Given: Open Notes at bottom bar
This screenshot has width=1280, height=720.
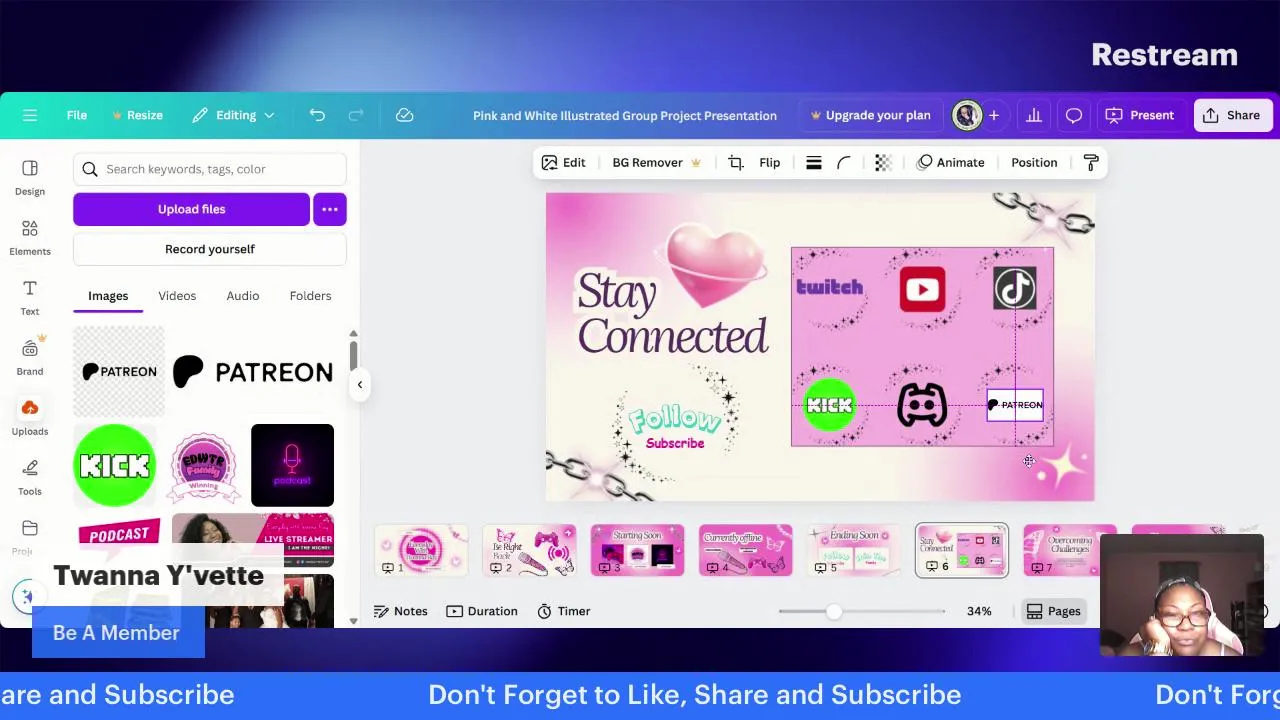Looking at the screenshot, I should coord(400,611).
